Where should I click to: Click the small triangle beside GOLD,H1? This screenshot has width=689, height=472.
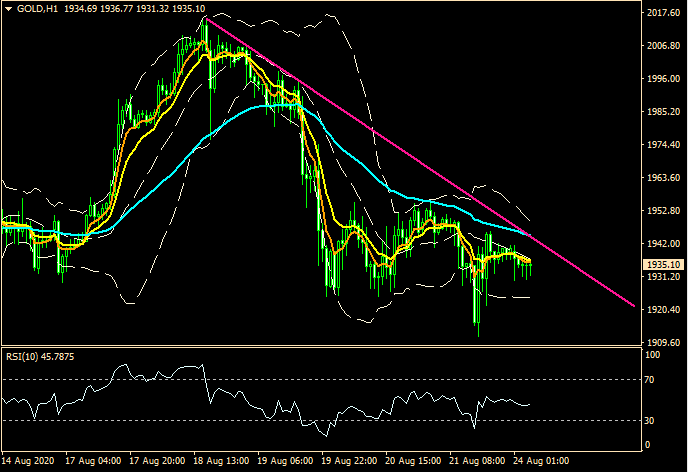tap(8, 9)
